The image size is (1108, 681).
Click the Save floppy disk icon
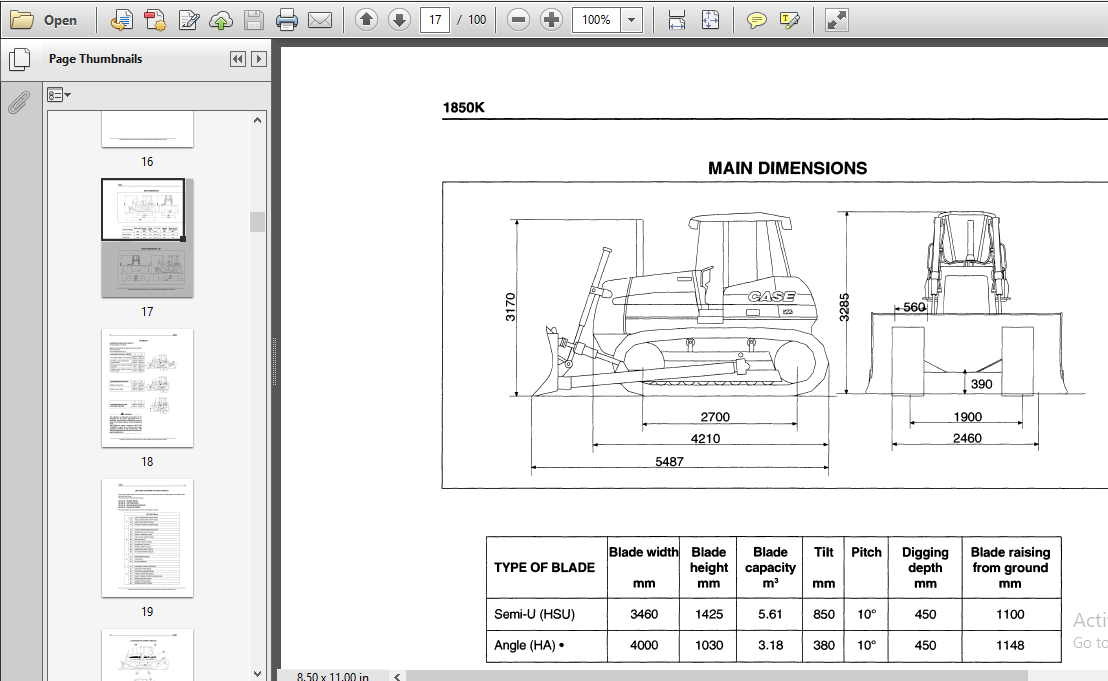(254, 20)
